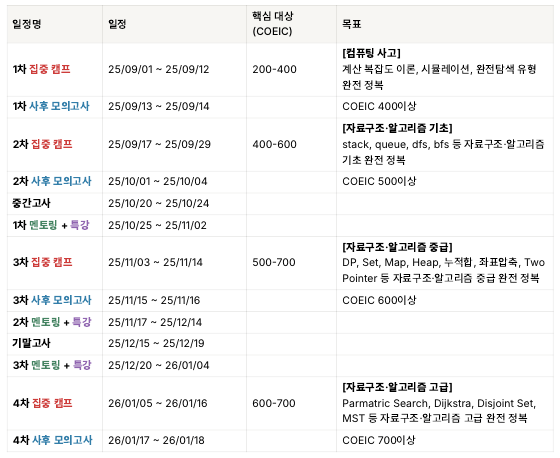This screenshot has width=560, height=458.
Task: Click the 1차 멘토링 + 특강 label
Action: click(51, 225)
